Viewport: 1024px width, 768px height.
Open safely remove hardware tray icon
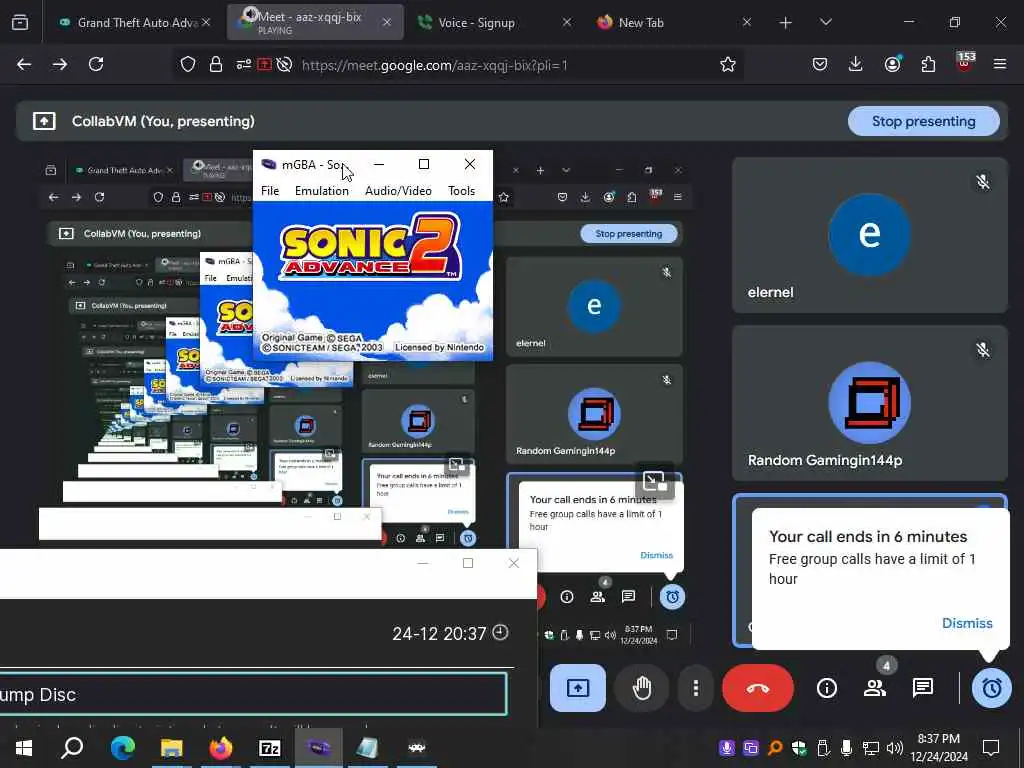tap(822, 748)
